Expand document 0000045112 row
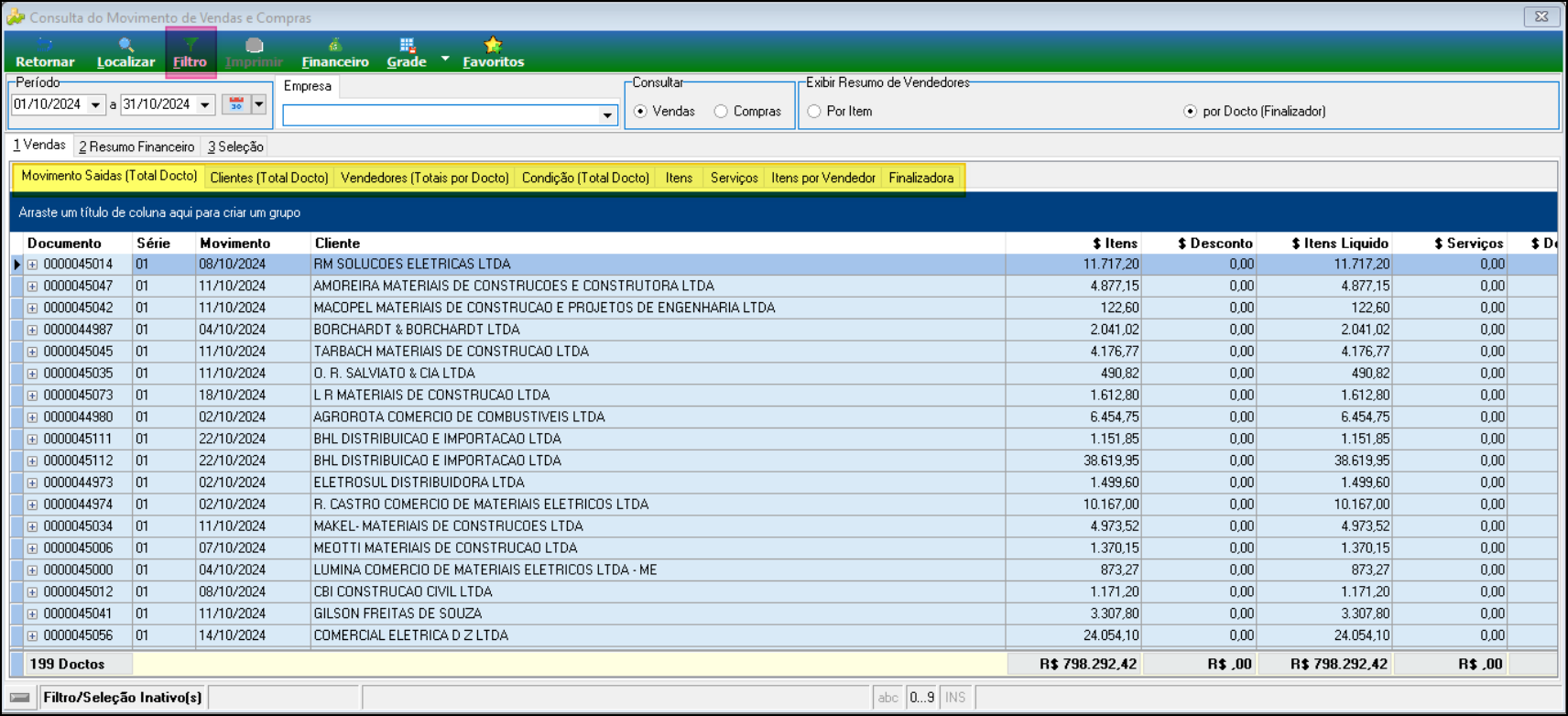 pos(32,461)
